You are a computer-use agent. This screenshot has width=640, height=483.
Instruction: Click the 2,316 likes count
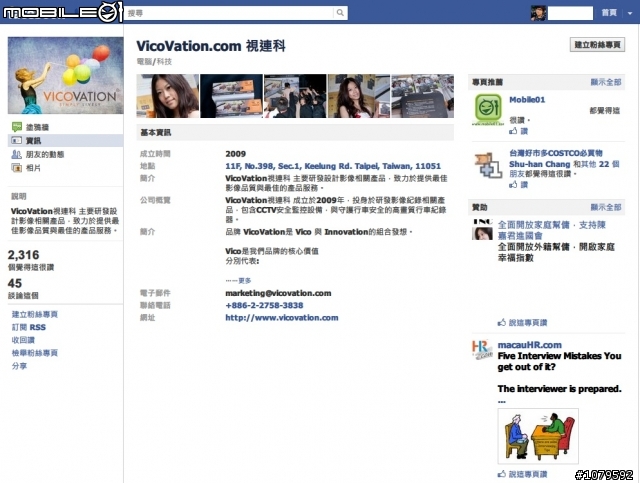pyautogui.click(x=23, y=255)
